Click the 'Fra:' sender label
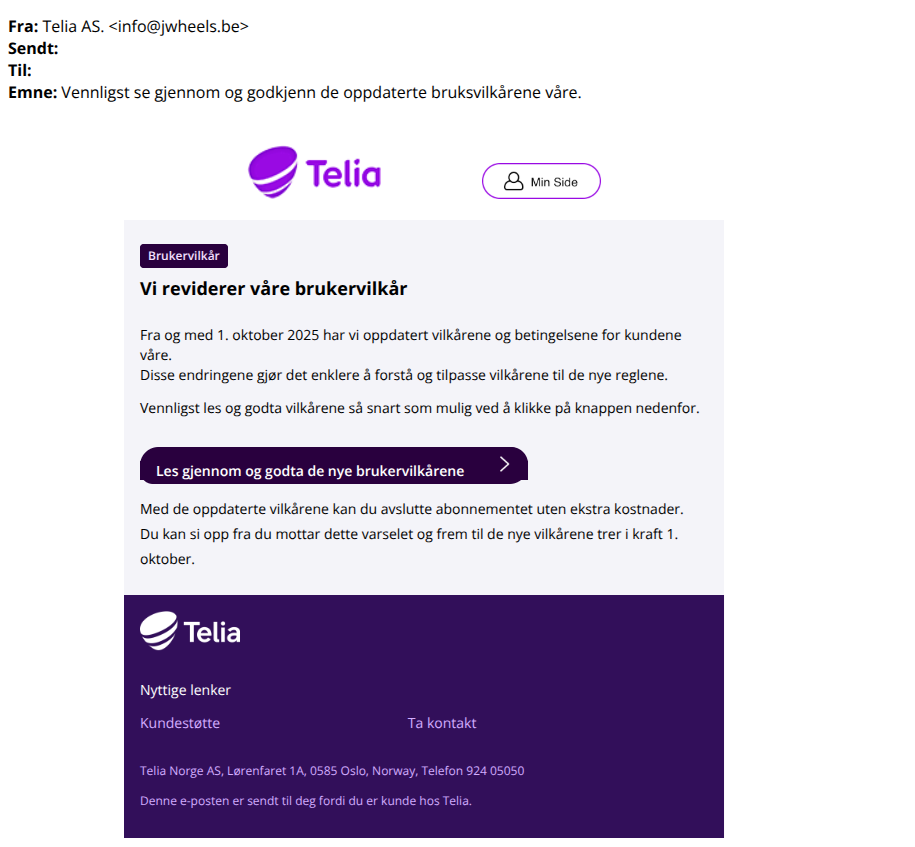Screen dimensions: 915x847 (x=23, y=27)
